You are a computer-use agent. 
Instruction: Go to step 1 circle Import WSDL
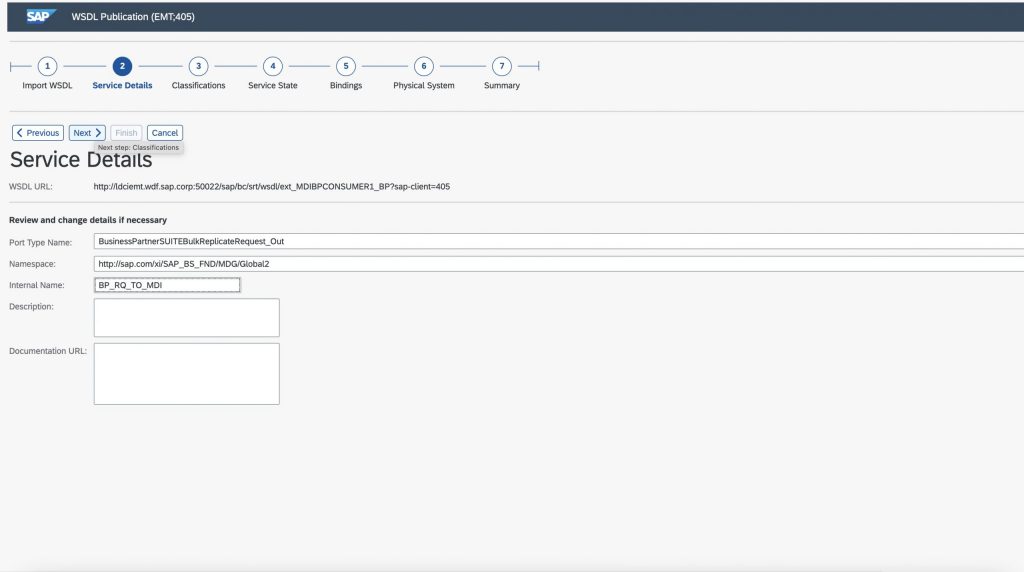pos(47,66)
